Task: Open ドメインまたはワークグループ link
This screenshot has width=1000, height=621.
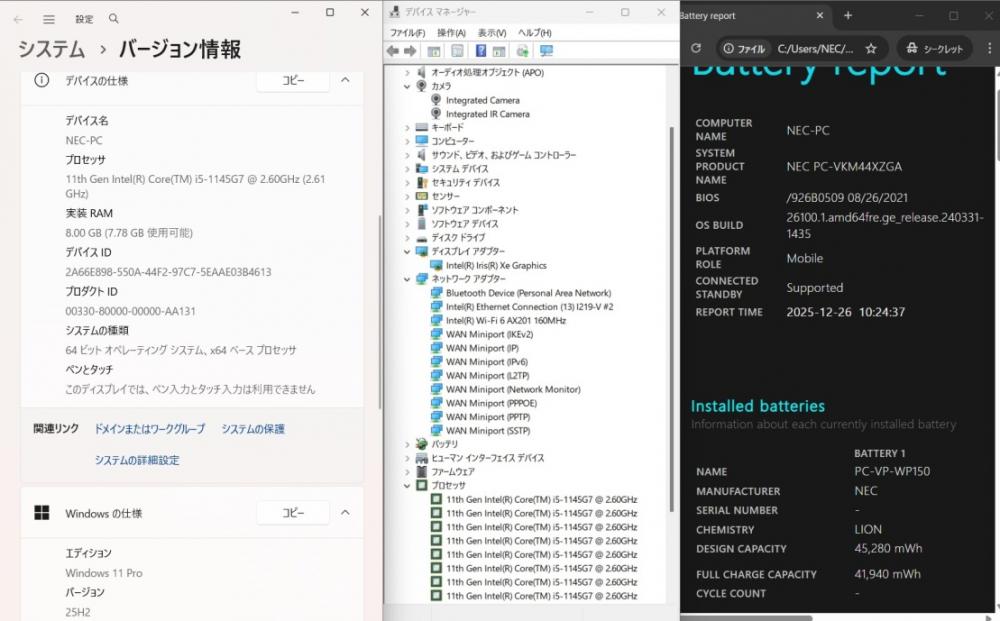Action: [x=150, y=429]
